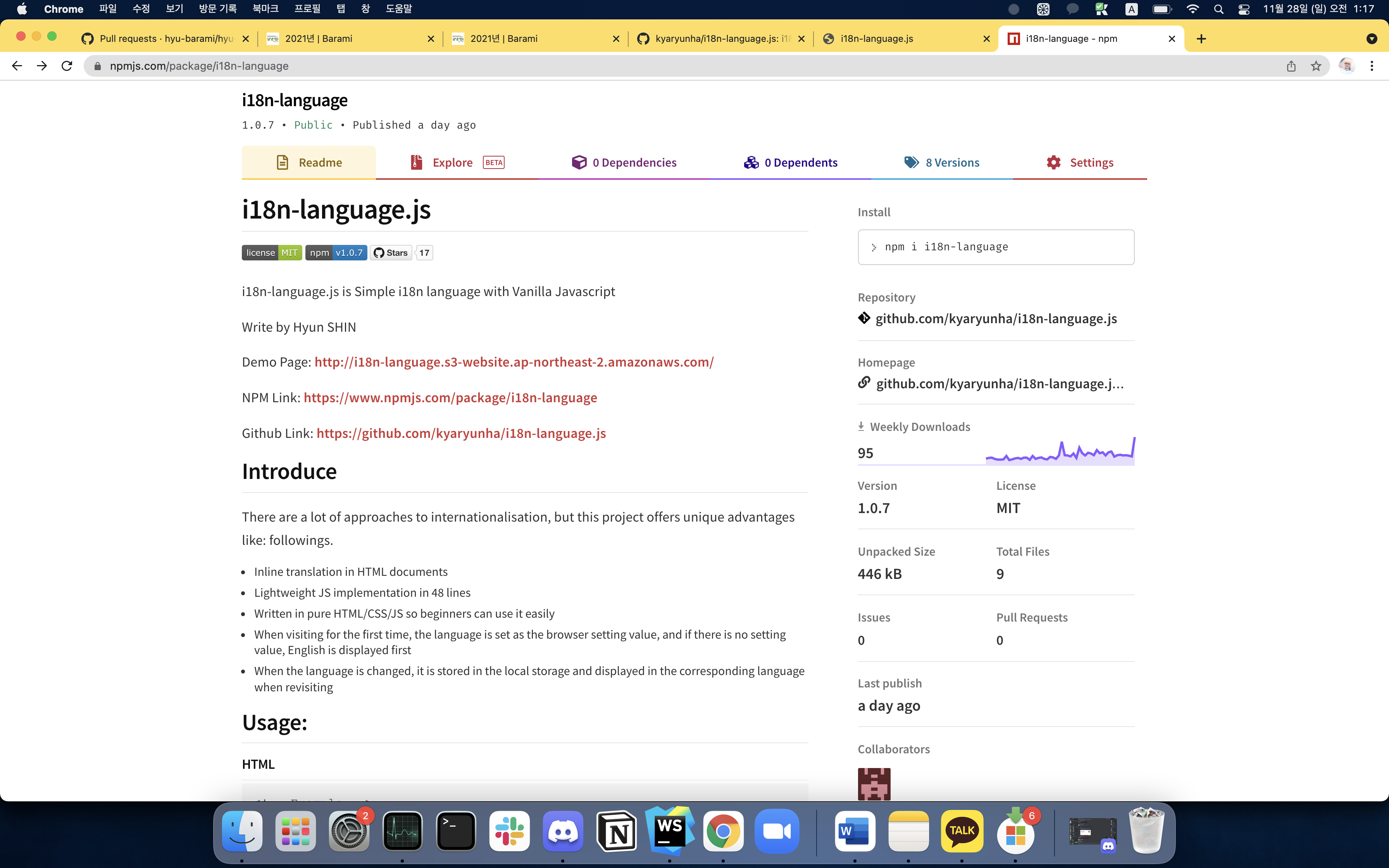Bookmark this page with the star icon
Viewport: 1389px width, 868px height.
(x=1315, y=66)
